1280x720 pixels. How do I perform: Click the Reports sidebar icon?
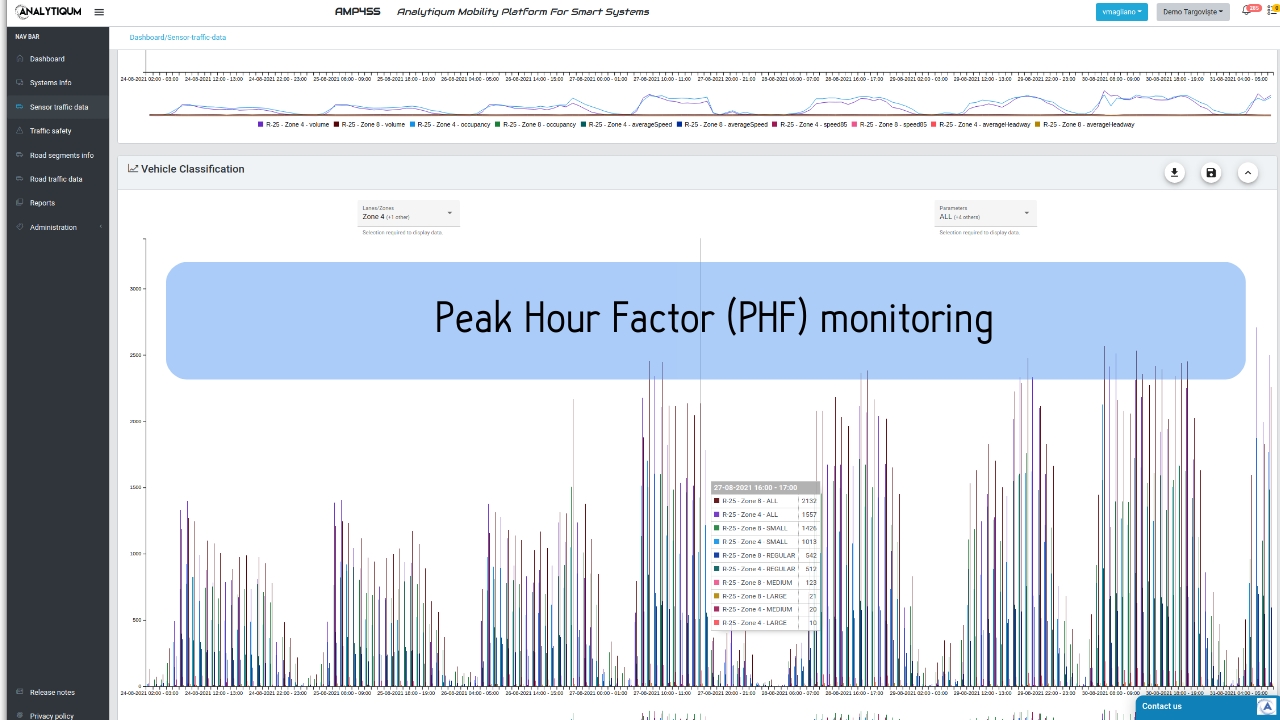pos(20,203)
